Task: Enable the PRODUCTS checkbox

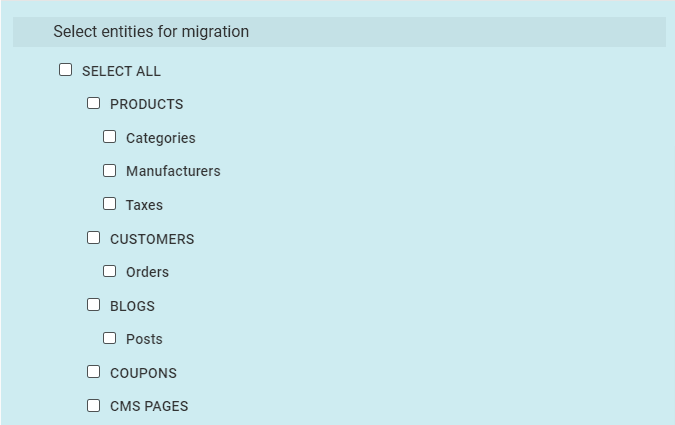Action: (94, 103)
